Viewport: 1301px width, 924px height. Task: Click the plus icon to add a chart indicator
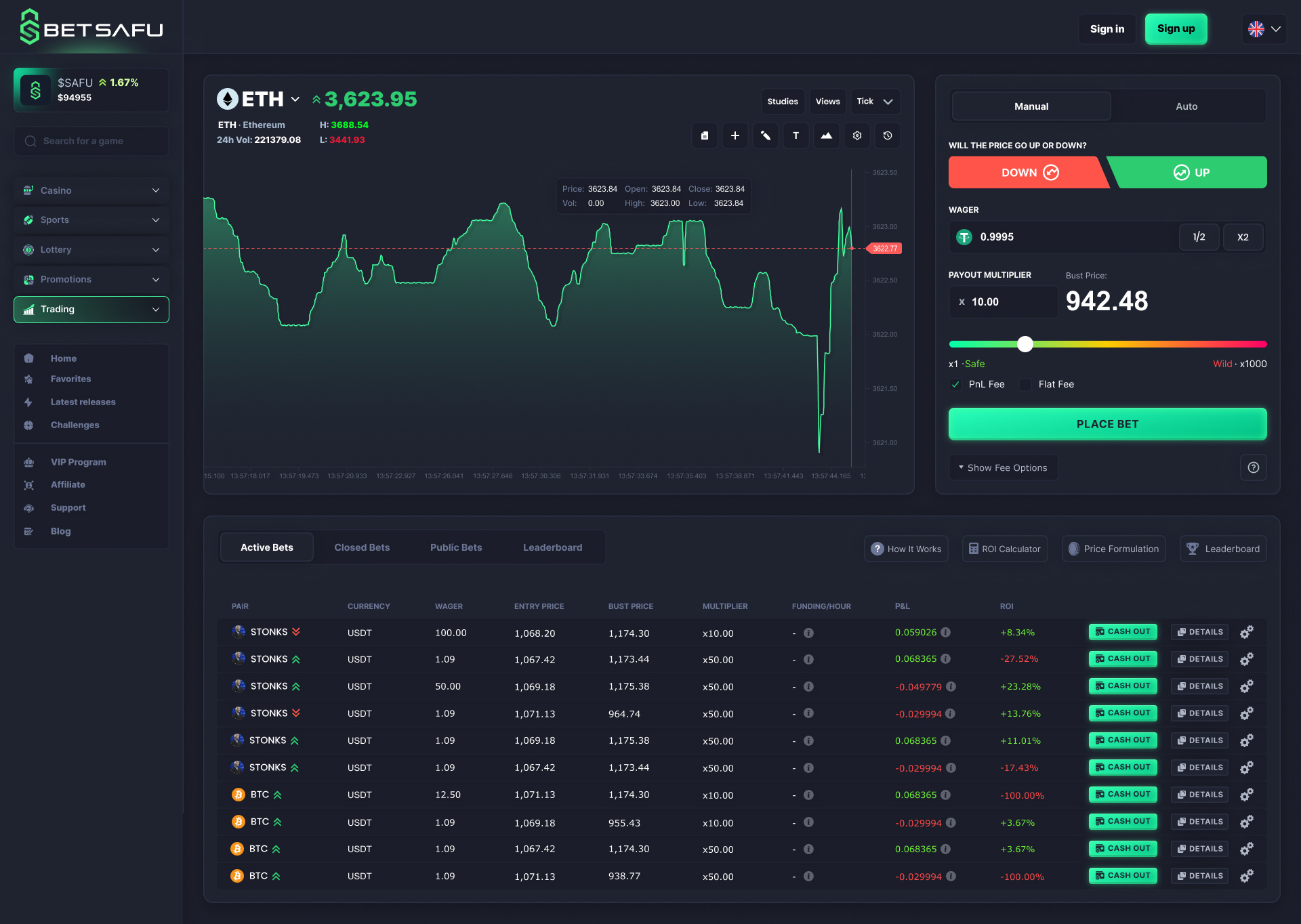[735, 135]
